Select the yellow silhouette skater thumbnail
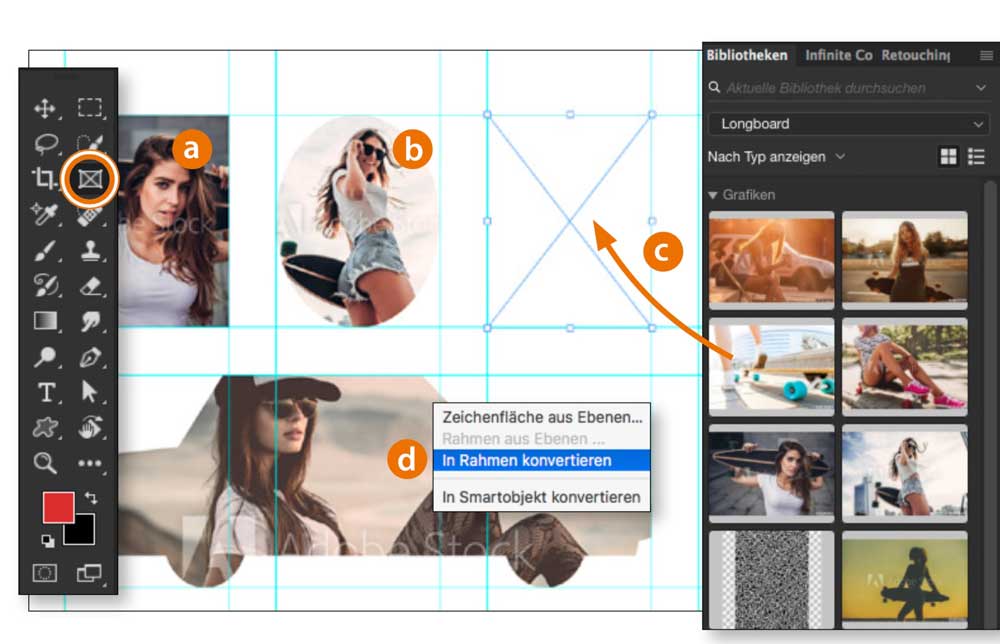This screenshot has height=644, width=1000. click(905, 580)
